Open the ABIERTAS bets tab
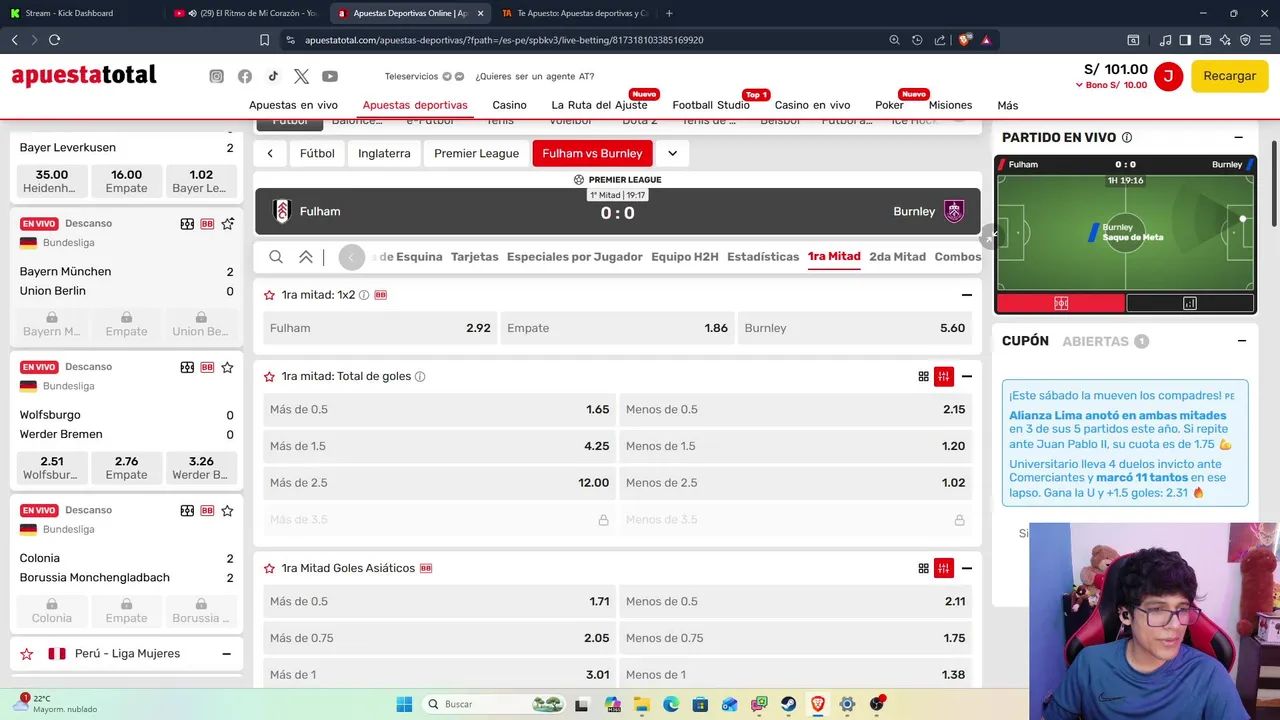 pyautogui.click(x=1105, y=341)
